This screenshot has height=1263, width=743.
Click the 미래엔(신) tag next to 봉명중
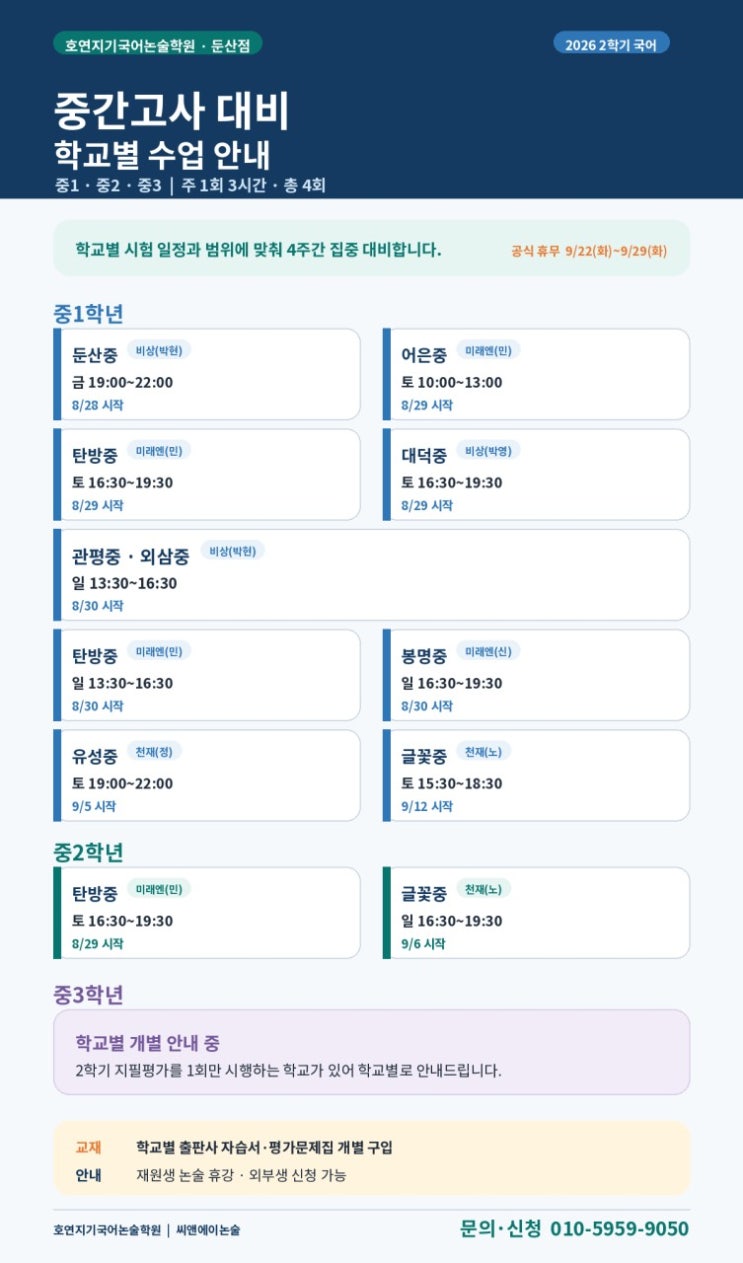tap(488, 651)
